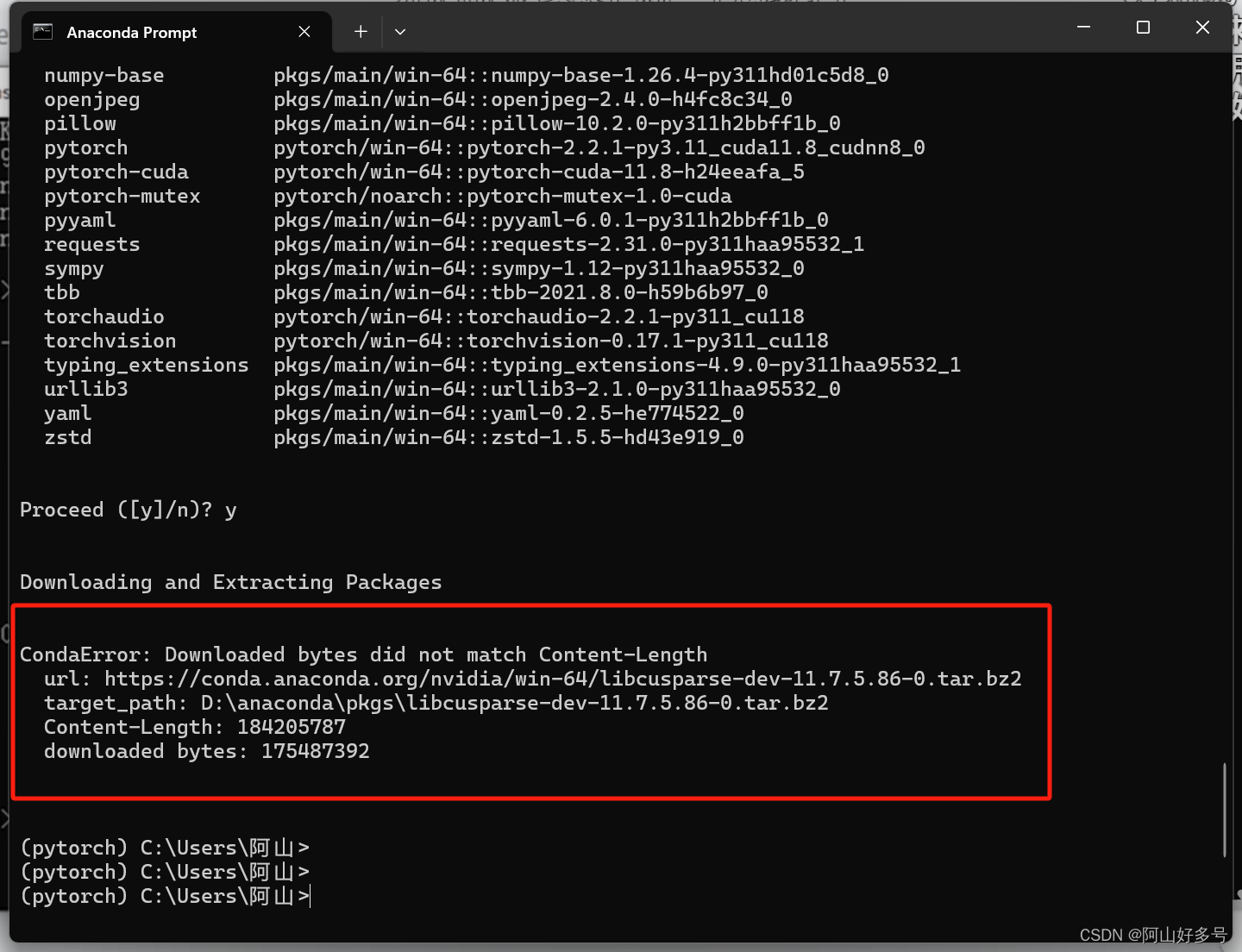1242x952 pixels.
Task: Click the sympy package name
Action: 73,268
